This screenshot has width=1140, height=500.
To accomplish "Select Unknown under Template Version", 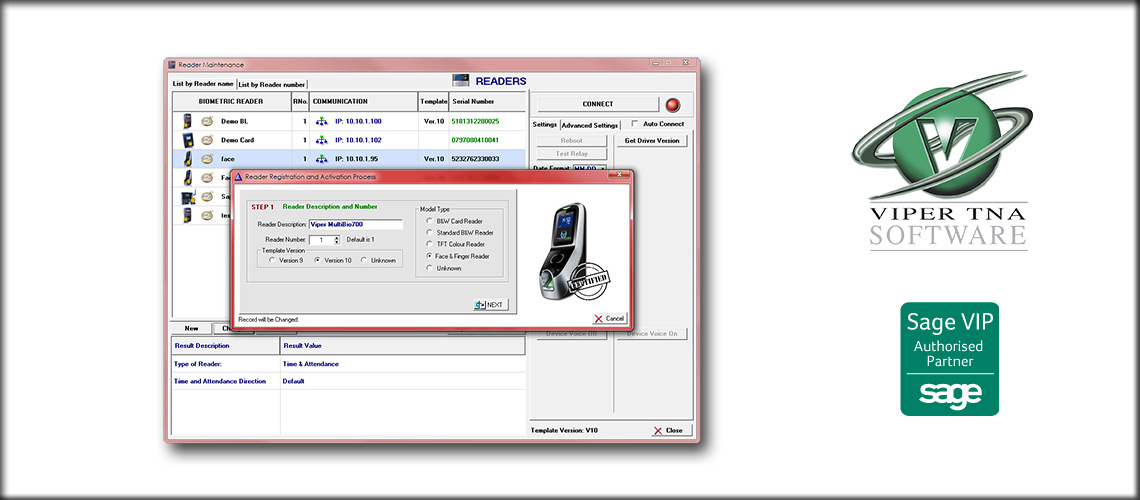I will [x=364, y=260].
